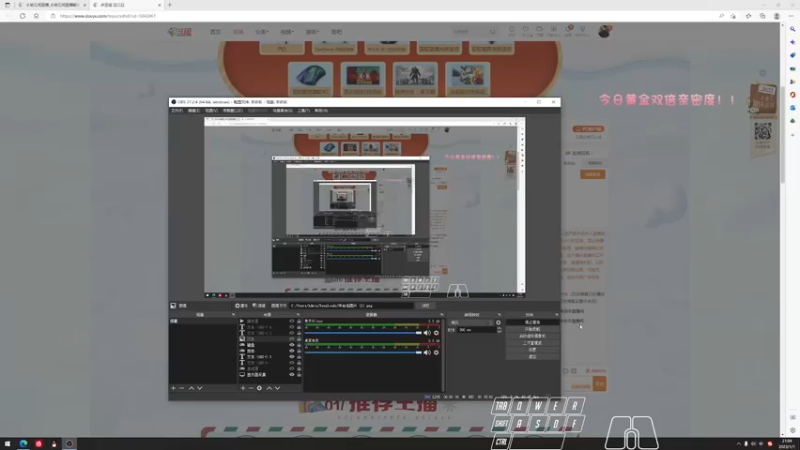Toggle visibility of 鼠标 source
Viewport: 800px width, 450px height.
(x=292, y=351)
